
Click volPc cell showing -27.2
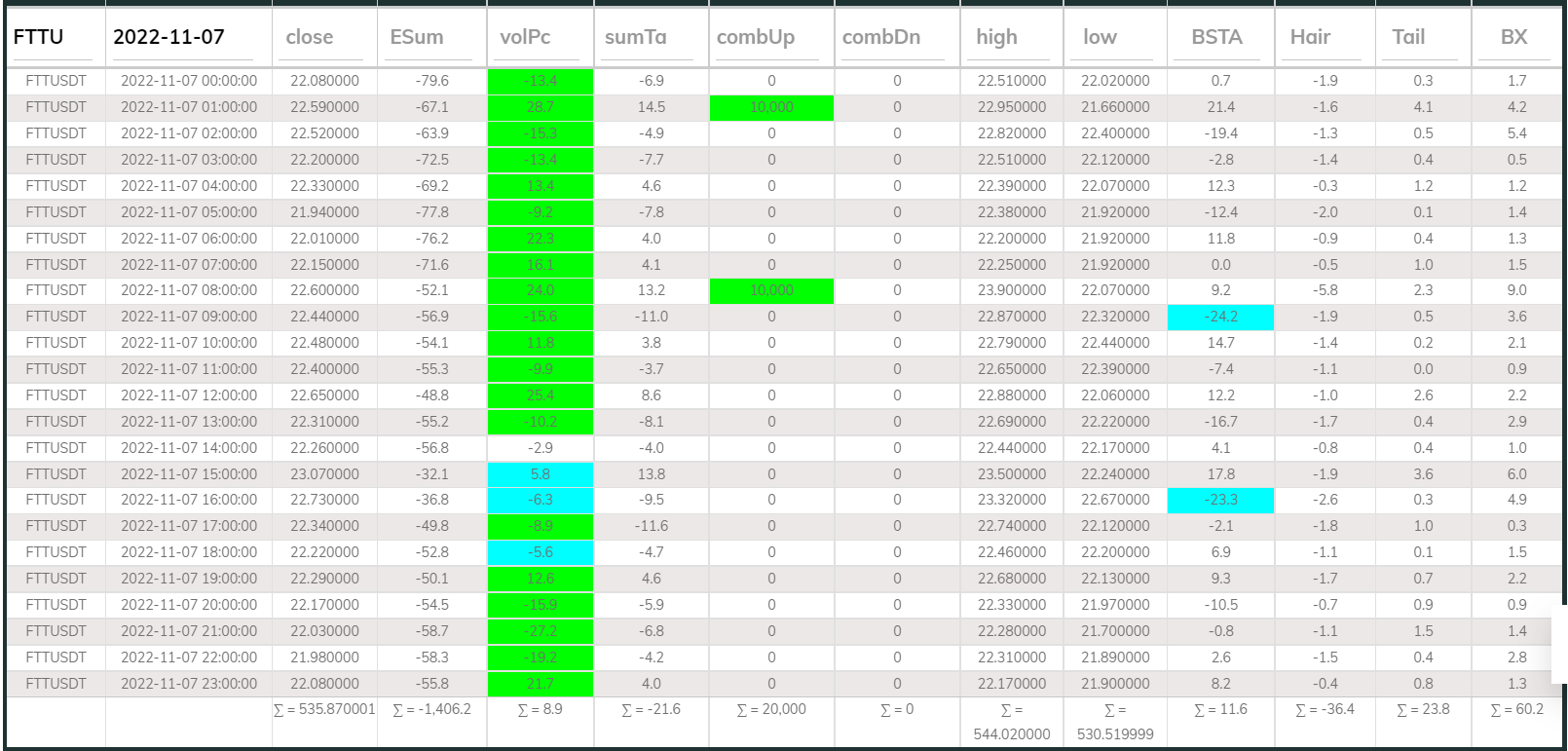541,631
